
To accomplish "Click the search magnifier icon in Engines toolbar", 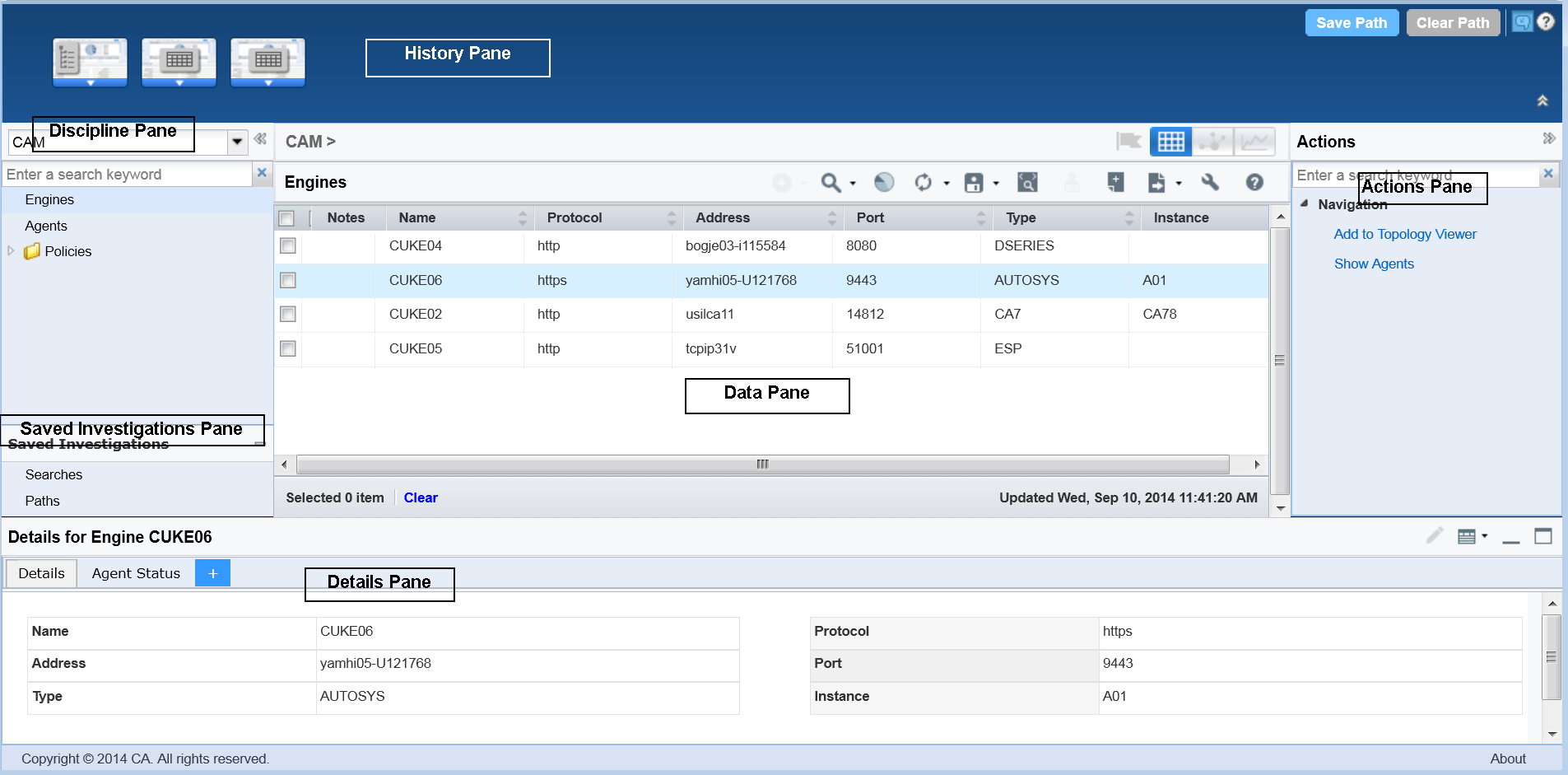I will [x=831, y=183].
